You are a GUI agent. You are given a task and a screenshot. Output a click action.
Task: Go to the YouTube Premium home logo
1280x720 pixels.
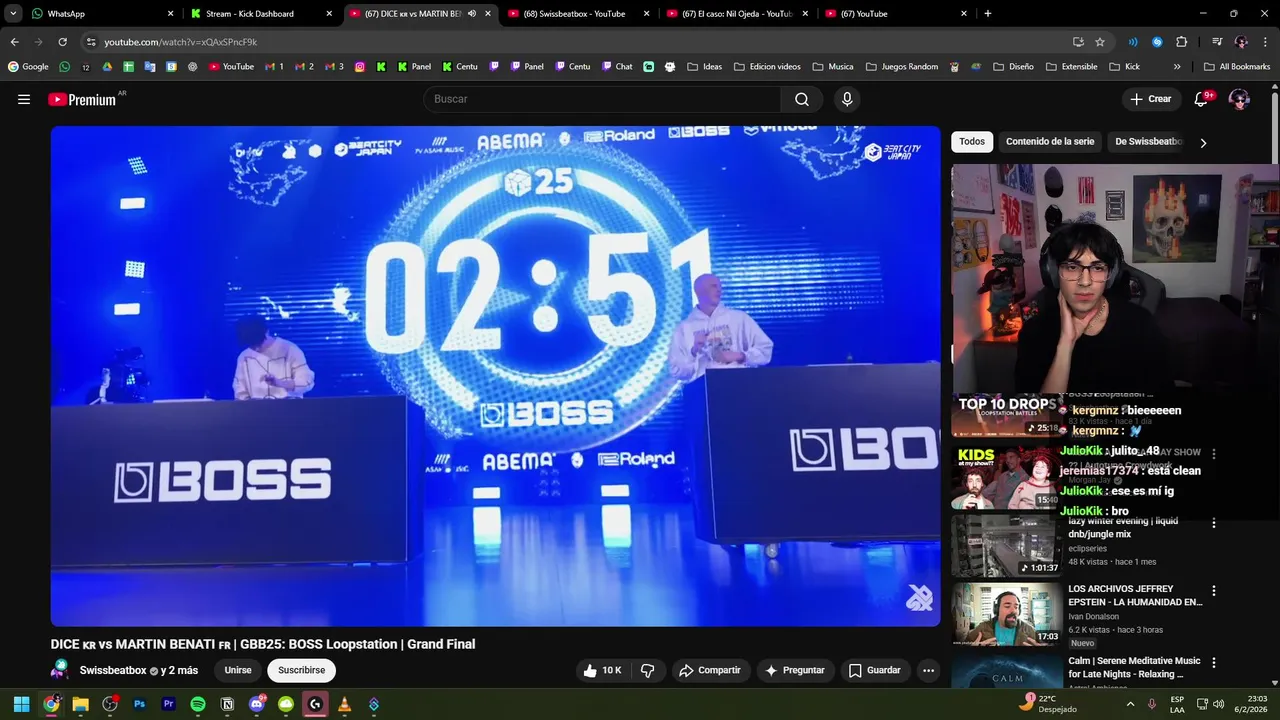pos(82,99)
